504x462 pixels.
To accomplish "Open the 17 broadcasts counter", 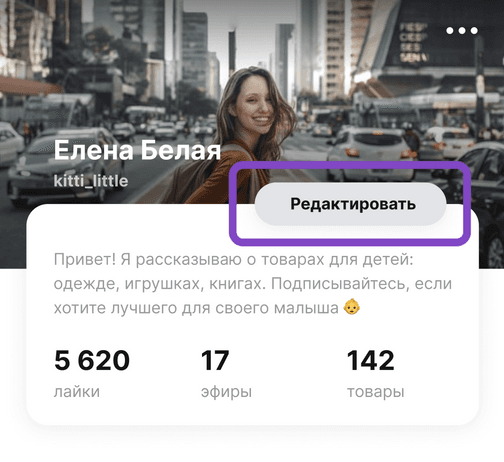I will 215,360.
